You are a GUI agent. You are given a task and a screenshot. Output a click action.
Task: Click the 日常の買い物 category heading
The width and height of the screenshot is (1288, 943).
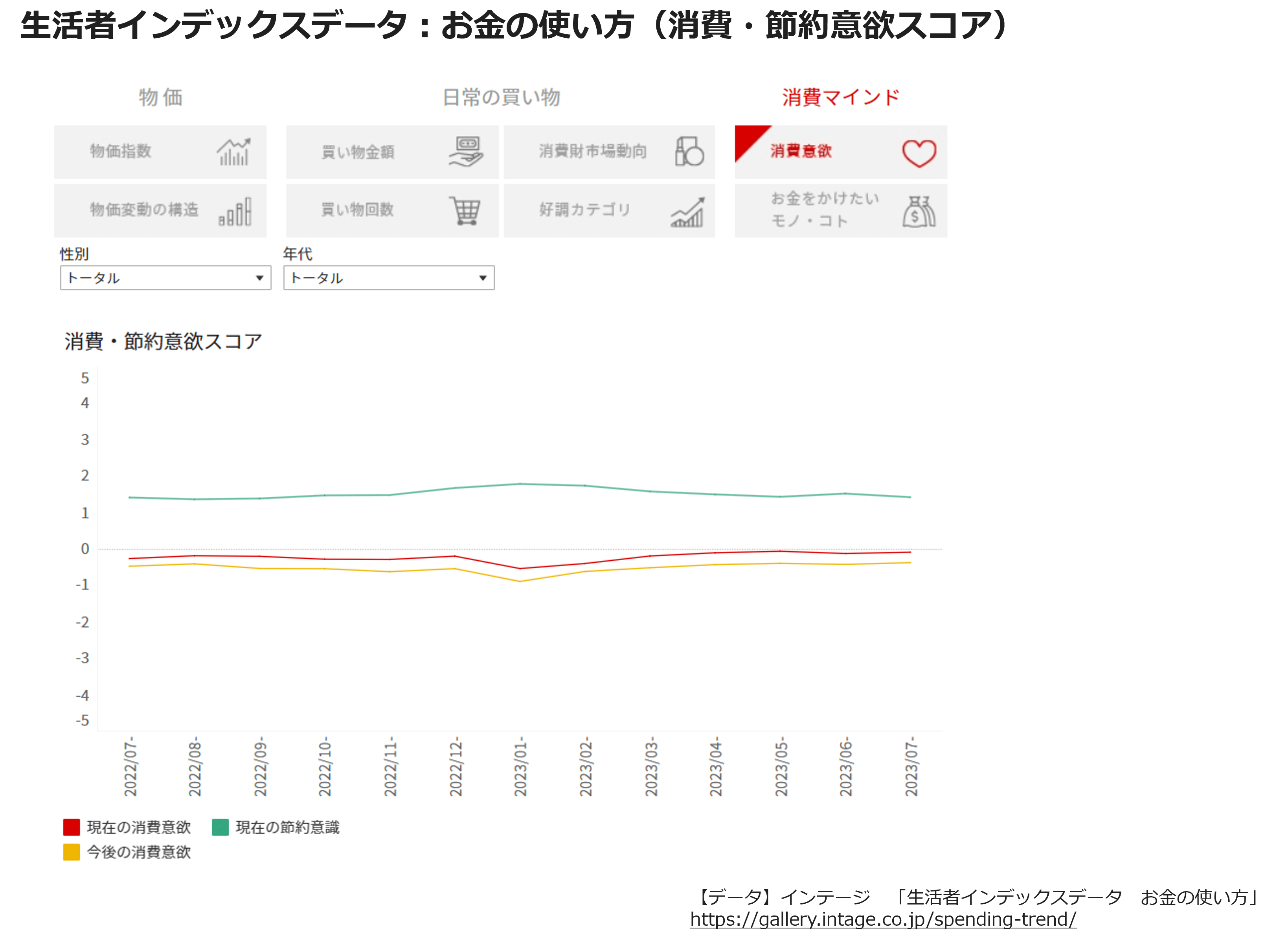coord(501,97)
